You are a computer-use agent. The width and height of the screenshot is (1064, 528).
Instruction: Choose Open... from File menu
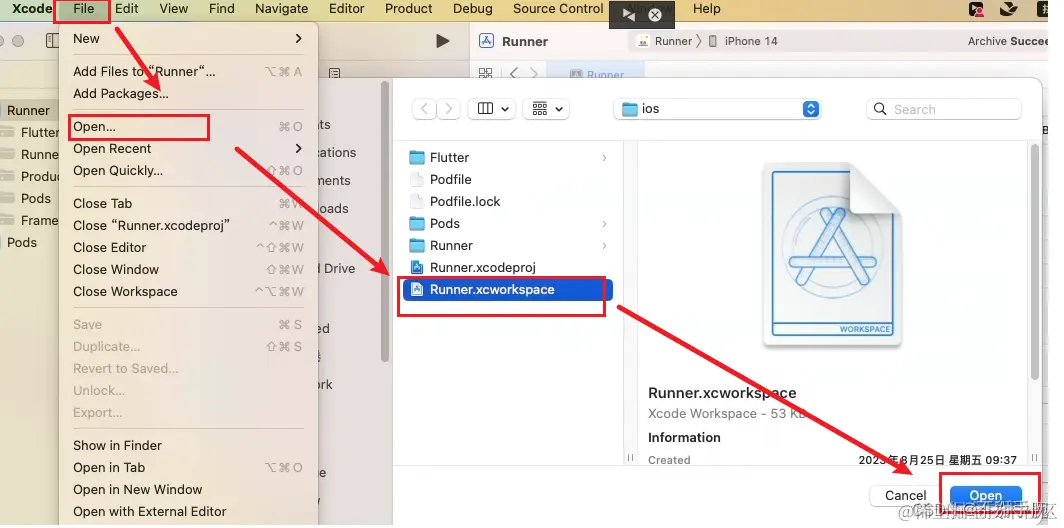(188, 127)
